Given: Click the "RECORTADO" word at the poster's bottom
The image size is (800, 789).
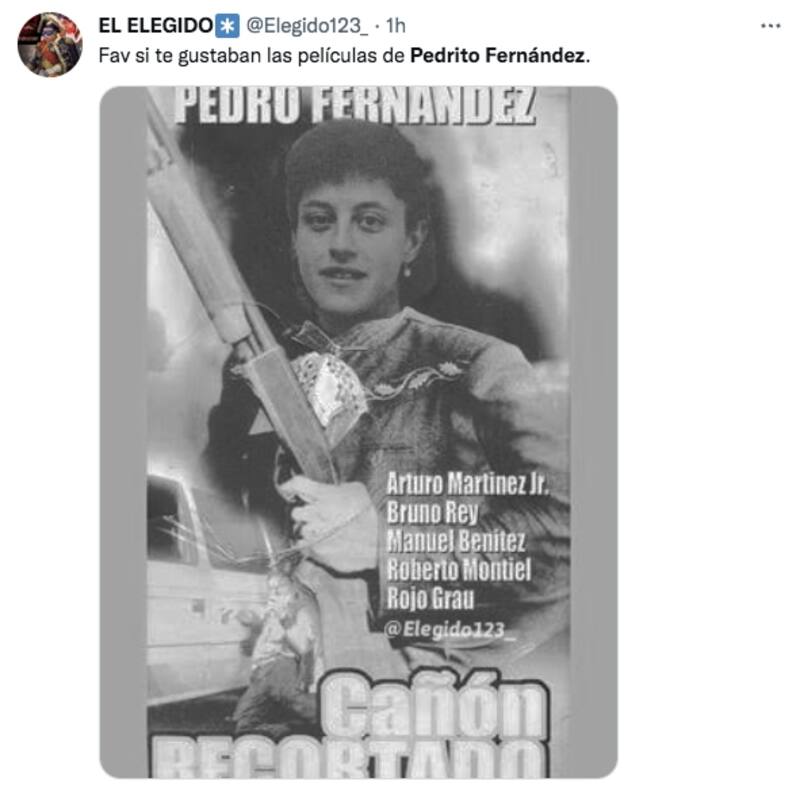Looking at the screenshot, I should click(x=350, y=759).
